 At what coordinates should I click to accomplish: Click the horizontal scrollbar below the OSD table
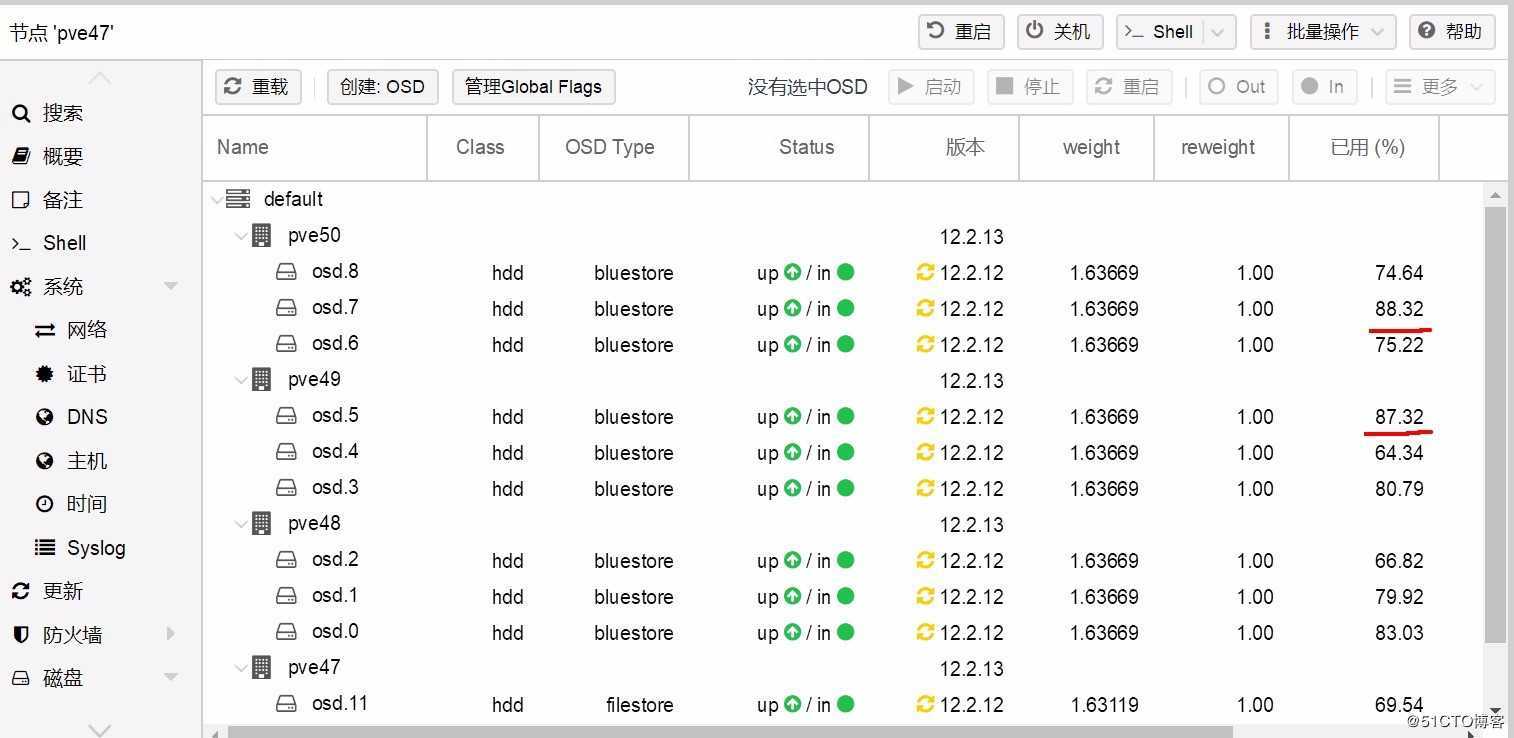tap(730, 732)
